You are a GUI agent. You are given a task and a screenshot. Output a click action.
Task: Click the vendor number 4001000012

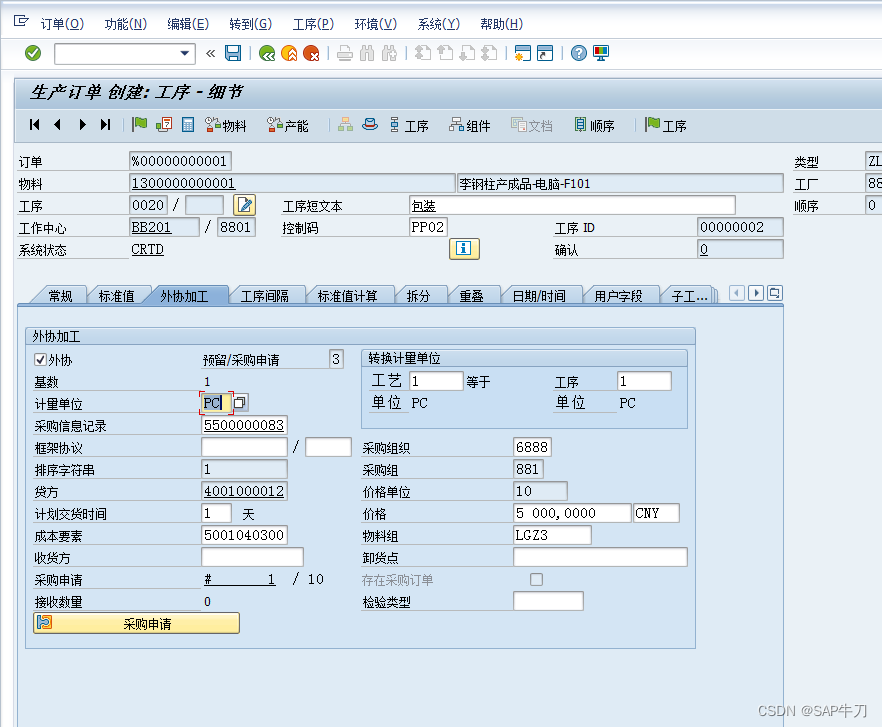point(244,491)
